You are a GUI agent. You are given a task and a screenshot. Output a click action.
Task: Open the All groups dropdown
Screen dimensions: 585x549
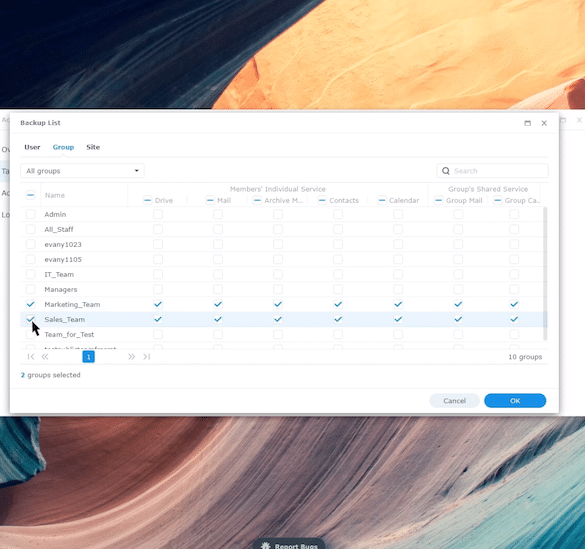[x=82, y=171]
